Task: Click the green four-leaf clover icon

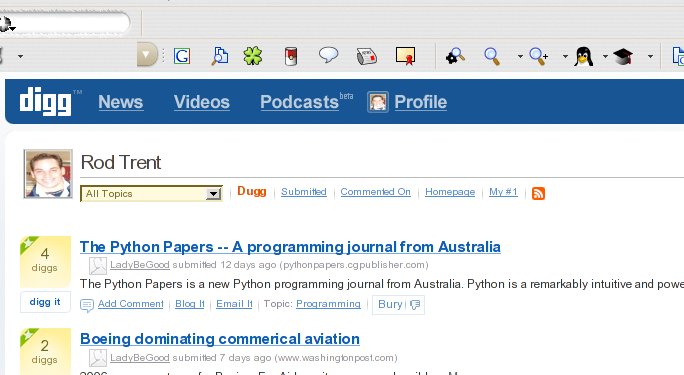Action: (253, 56)
